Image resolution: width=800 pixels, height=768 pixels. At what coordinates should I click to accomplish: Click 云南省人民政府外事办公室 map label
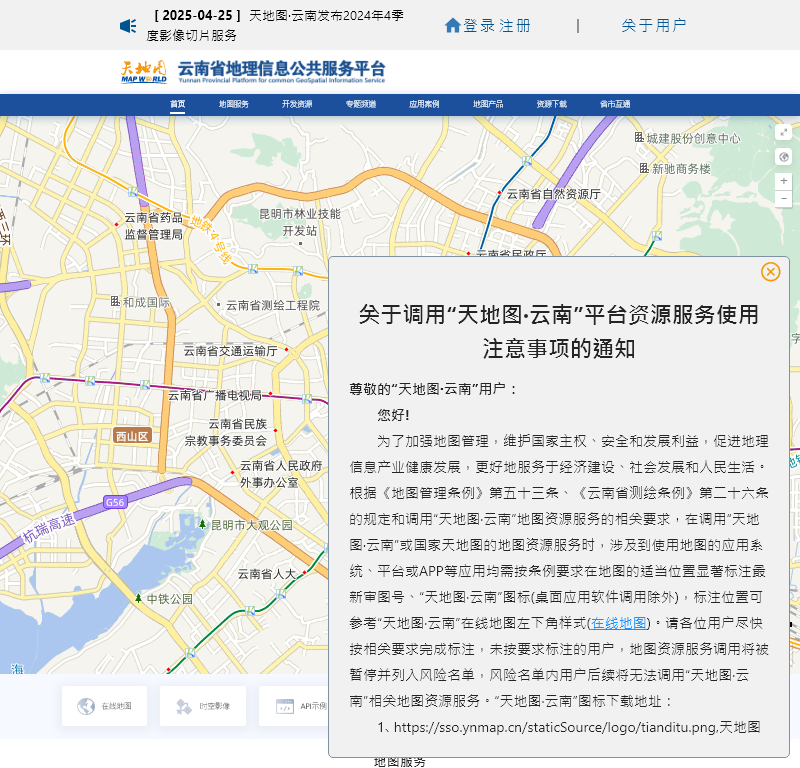point(281,474)
